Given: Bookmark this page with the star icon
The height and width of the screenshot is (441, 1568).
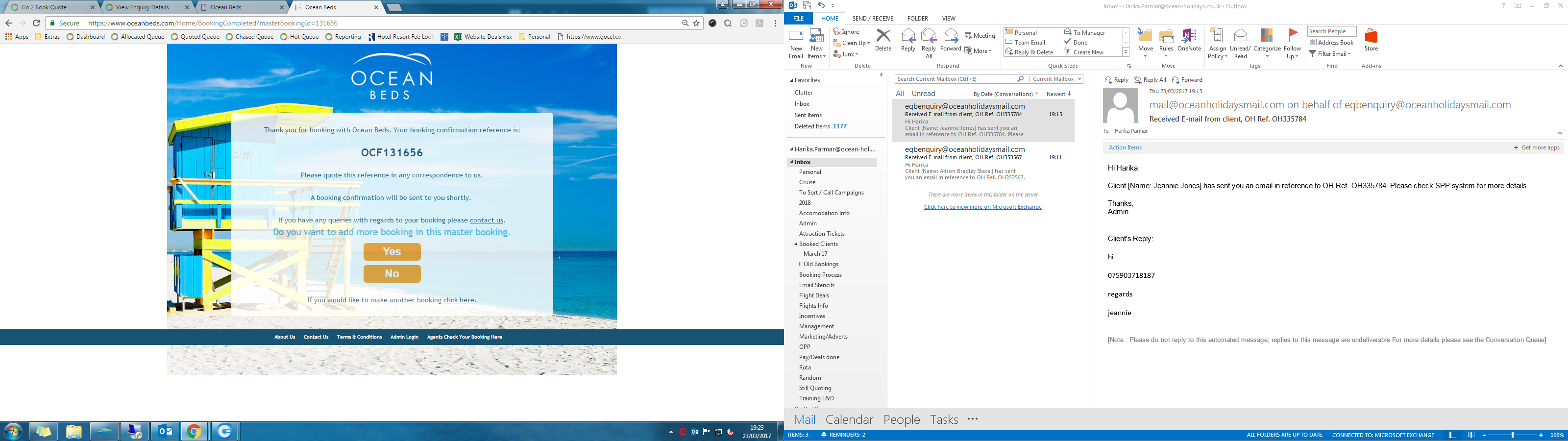Looking at the screenshot, I should pos(696,23).
